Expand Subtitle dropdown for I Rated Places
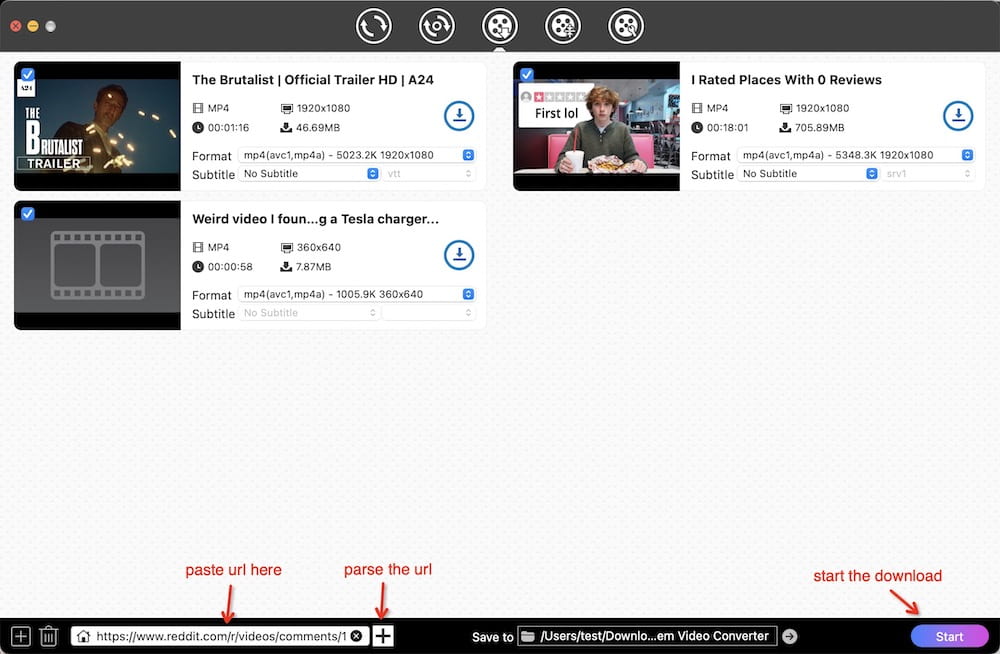The width and height of the screenshot is (1000, 654). coord(809,174)
